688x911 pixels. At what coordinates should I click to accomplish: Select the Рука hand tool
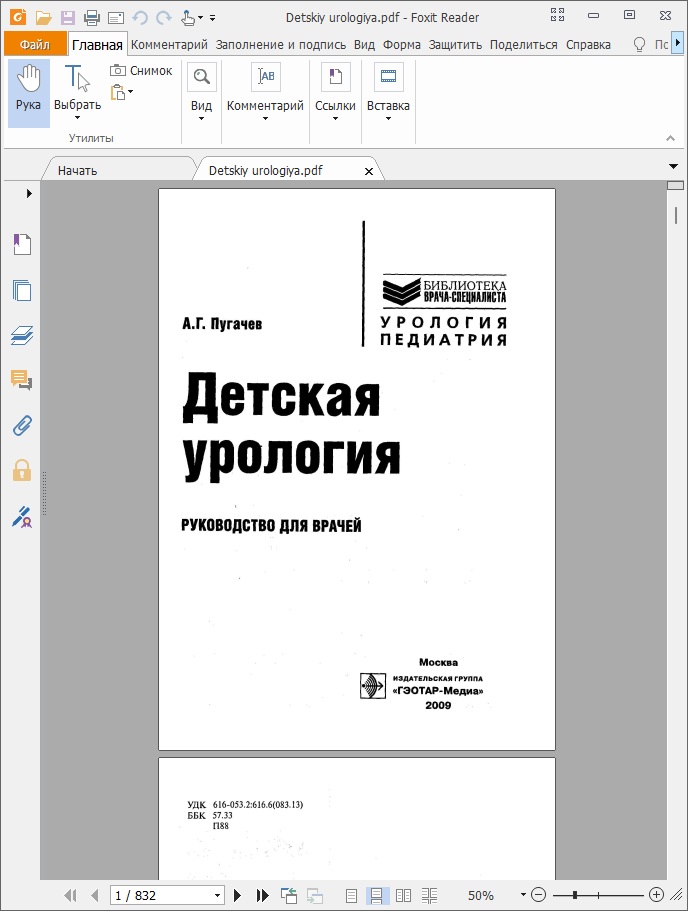(x=28, y=93)
